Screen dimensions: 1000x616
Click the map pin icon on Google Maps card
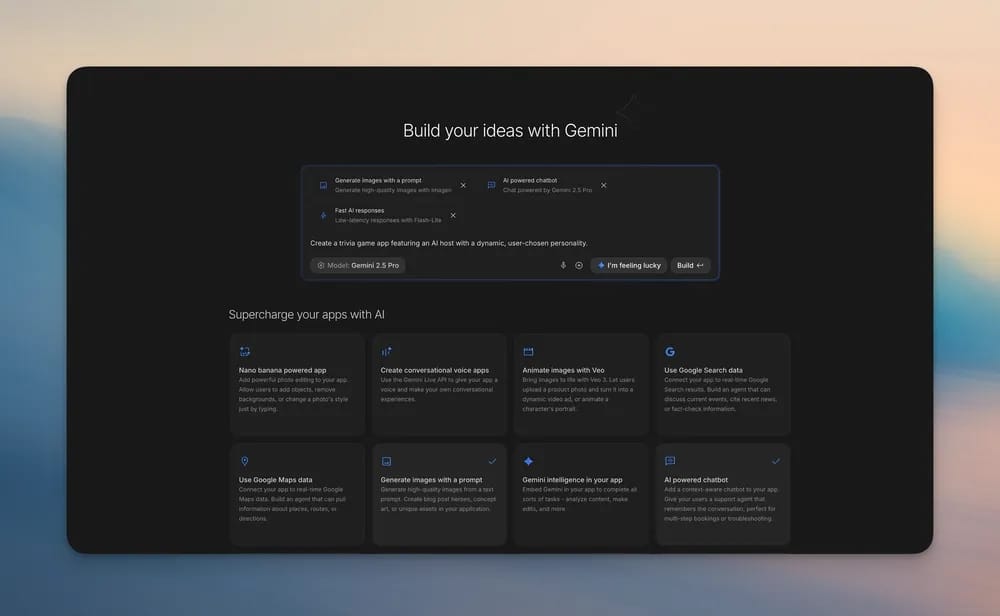pyautogui.click(x=245, y=461)
